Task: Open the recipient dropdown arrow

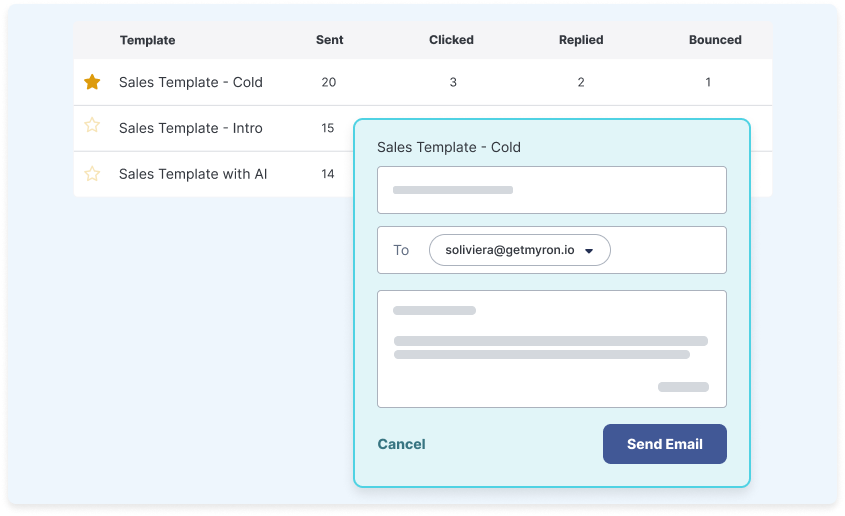Action: 589,251
